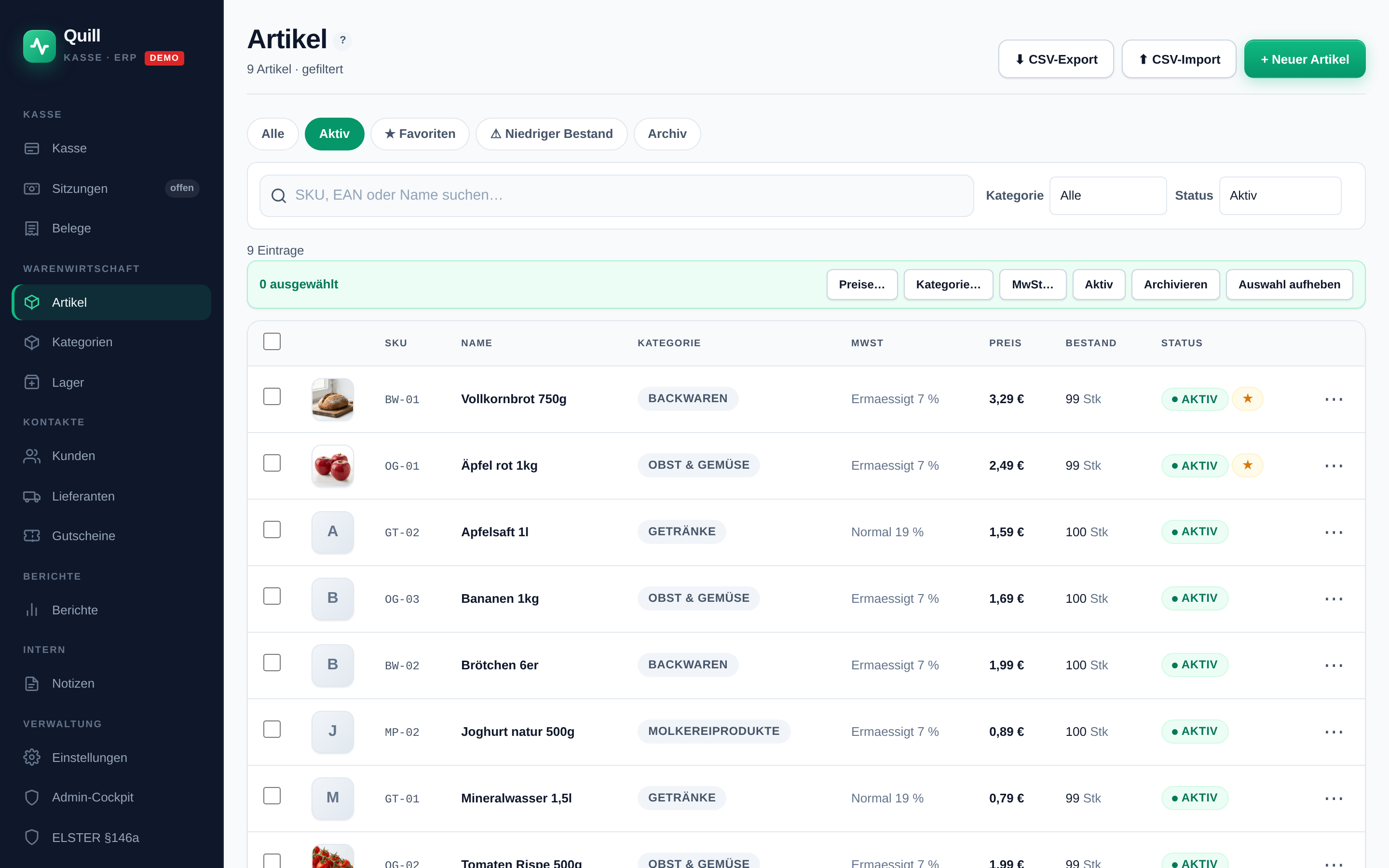Open Einstellungen in the sidebar
Image resolution: width=1389 pixels, height=868 pixels.
click(x=111, y=757)
